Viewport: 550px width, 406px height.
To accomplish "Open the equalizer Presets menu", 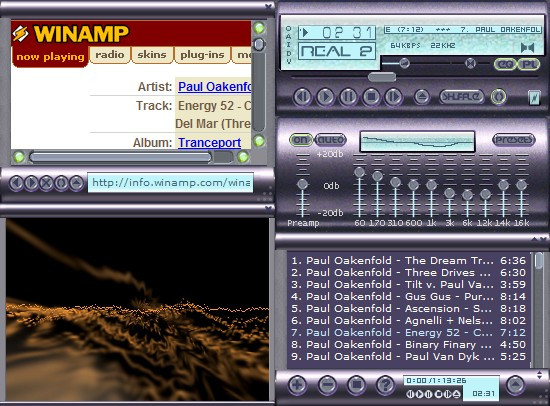I will [514, 140].
